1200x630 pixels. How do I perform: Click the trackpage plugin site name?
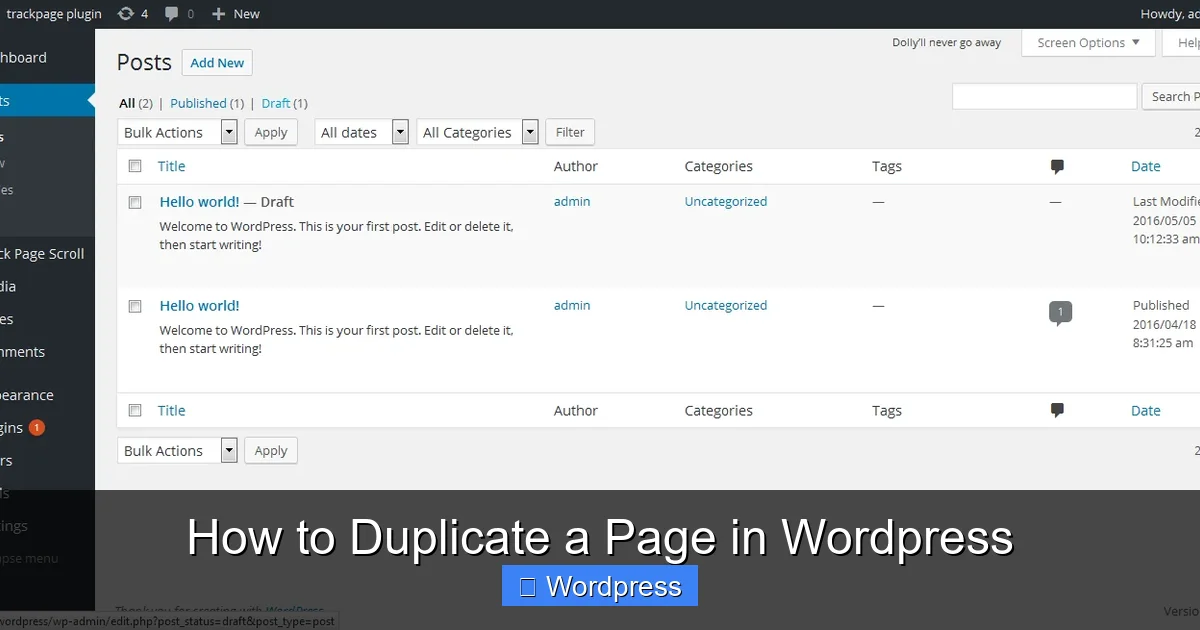click(54, 14)
